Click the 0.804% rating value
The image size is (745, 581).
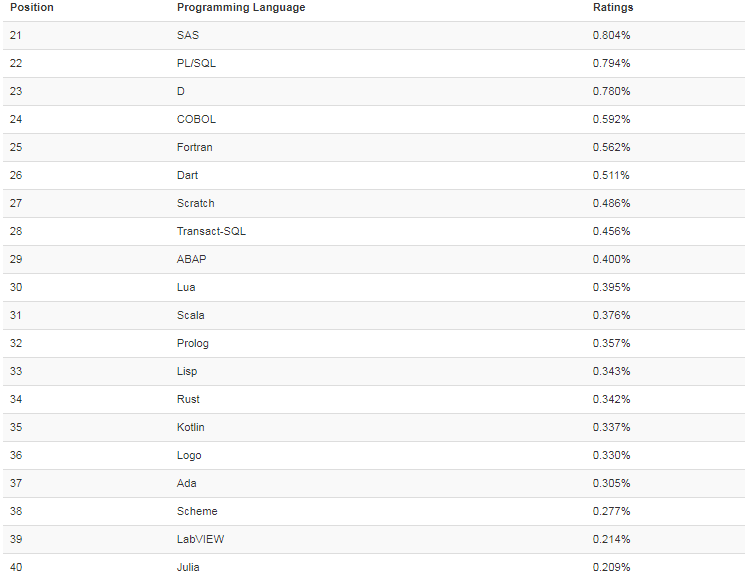[x=611, y=36]
